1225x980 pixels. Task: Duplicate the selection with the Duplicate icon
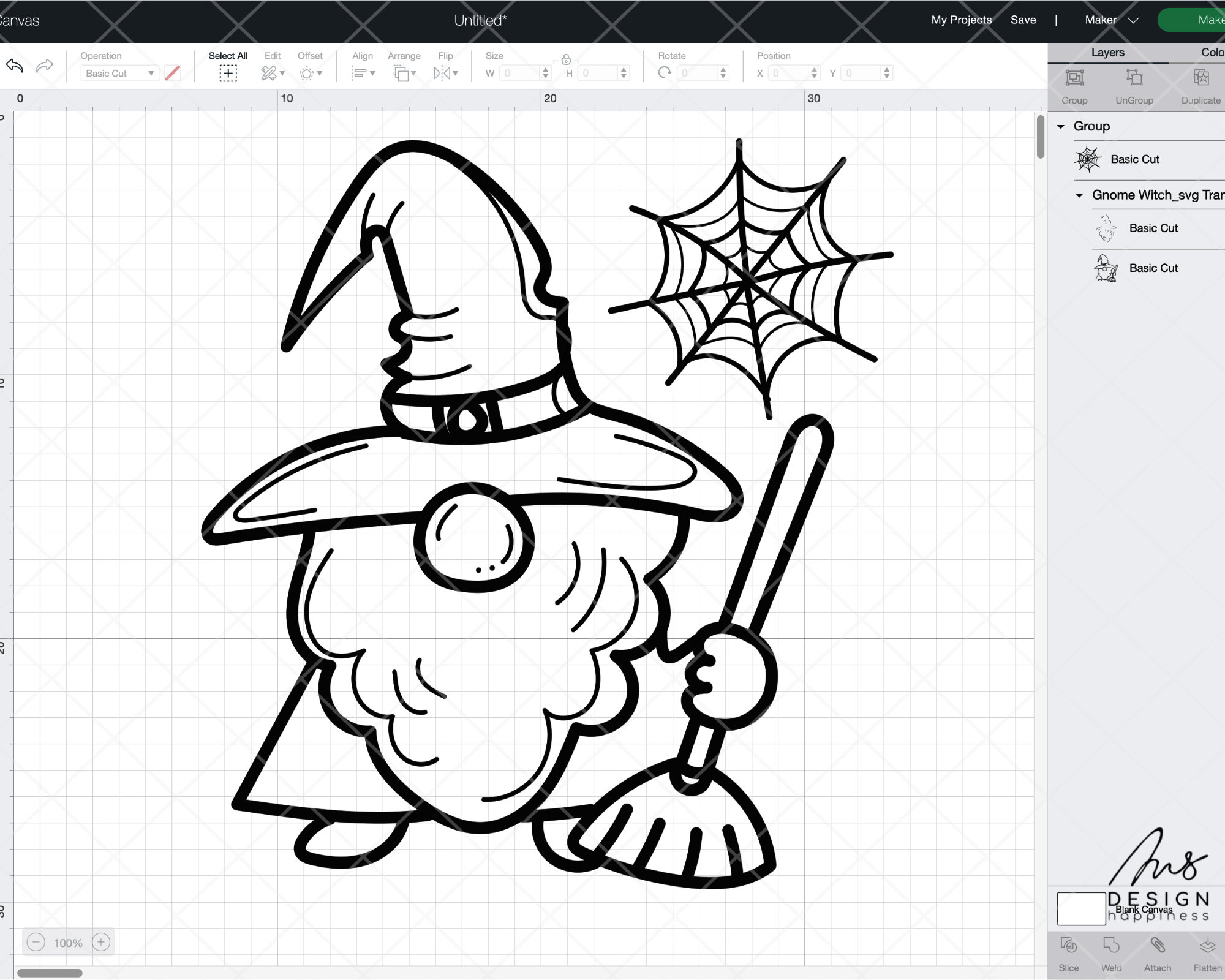(1200, 78)
